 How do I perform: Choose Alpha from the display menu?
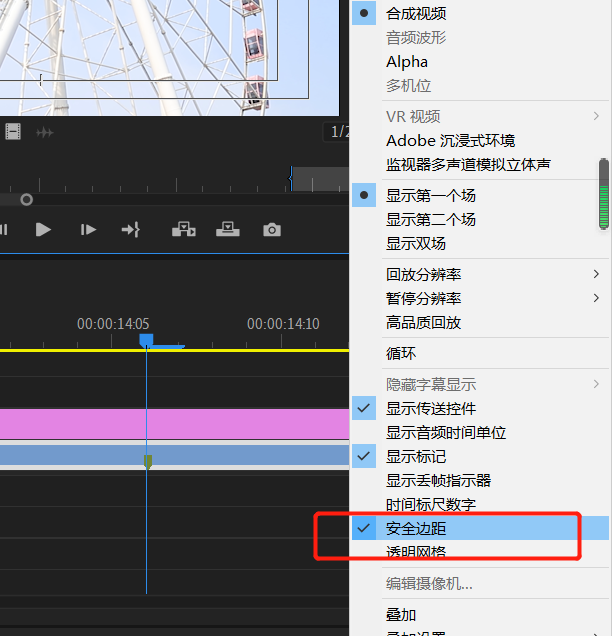click(407, 62)
